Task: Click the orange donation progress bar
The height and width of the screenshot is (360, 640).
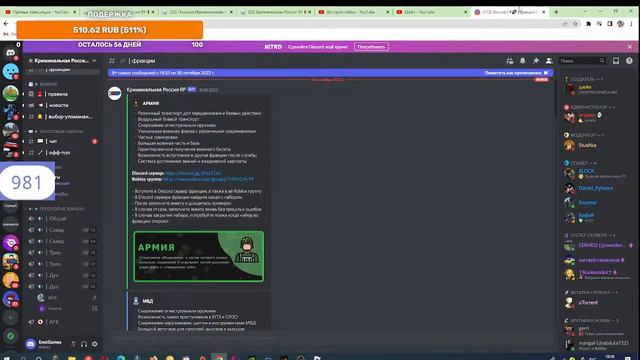Action: [x=110, y=30]
